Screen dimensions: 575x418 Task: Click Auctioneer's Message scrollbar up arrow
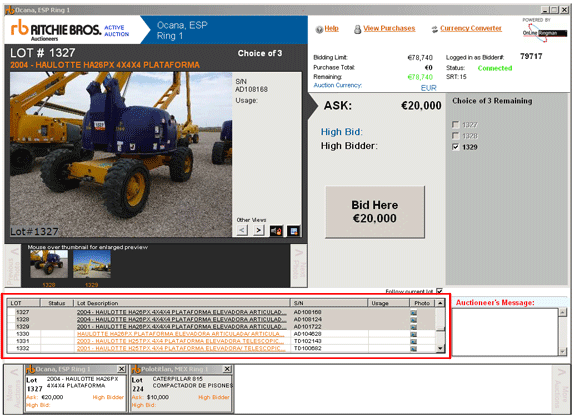[563, 312]
